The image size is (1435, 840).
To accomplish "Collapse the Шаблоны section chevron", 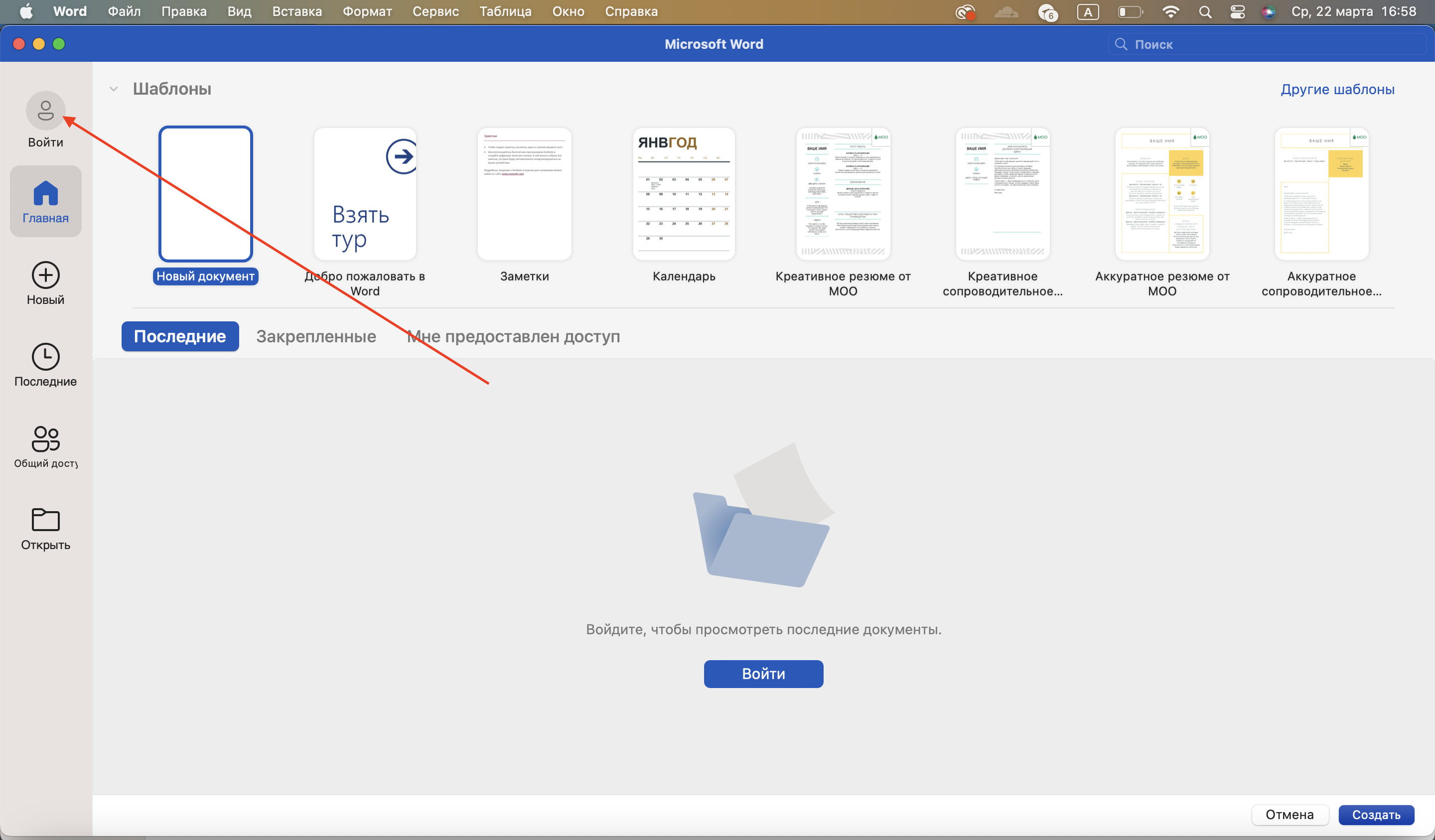I will coord(113,89).
